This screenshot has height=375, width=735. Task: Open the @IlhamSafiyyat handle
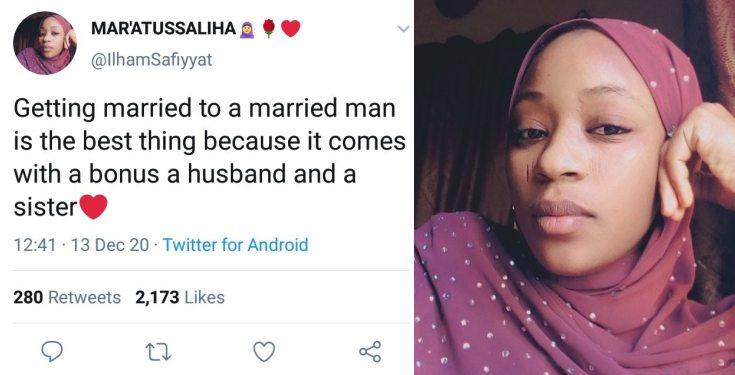point(151,60)
